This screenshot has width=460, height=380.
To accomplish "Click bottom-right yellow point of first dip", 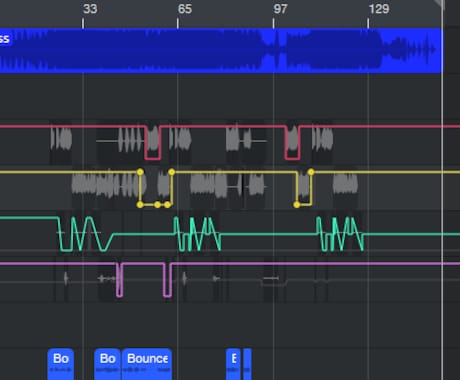I will pyautogui.click(x=168, y=205).
